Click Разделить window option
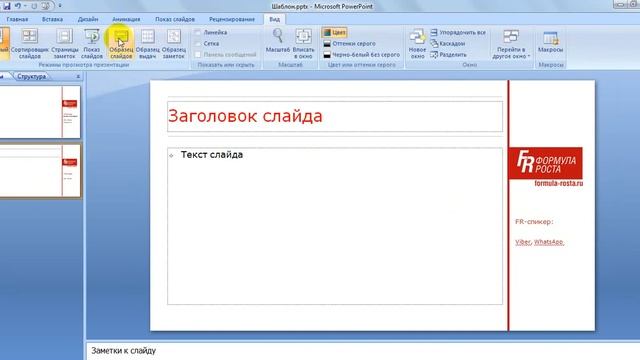 point(449,54)
